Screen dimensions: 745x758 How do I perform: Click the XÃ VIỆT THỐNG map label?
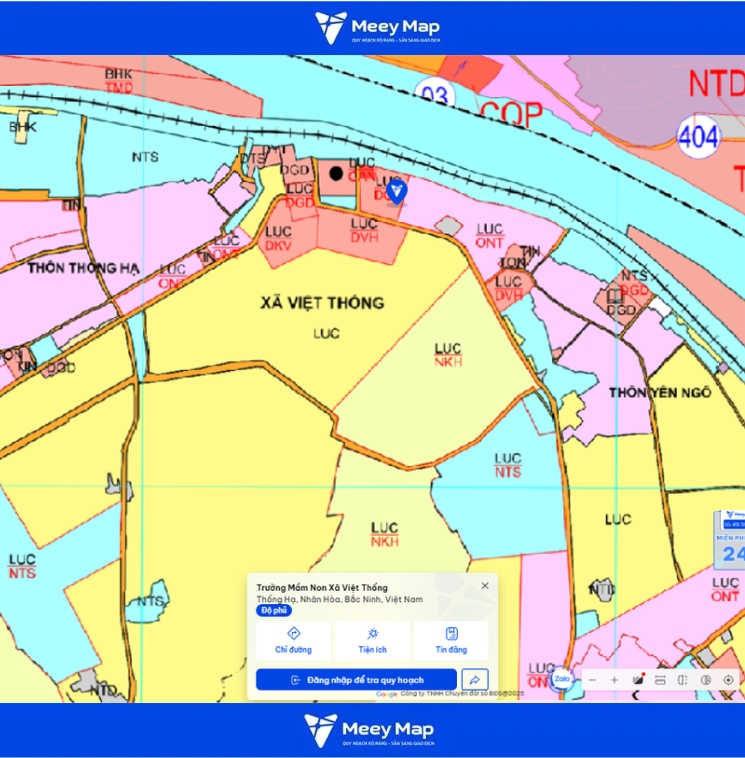coord(322,303)
